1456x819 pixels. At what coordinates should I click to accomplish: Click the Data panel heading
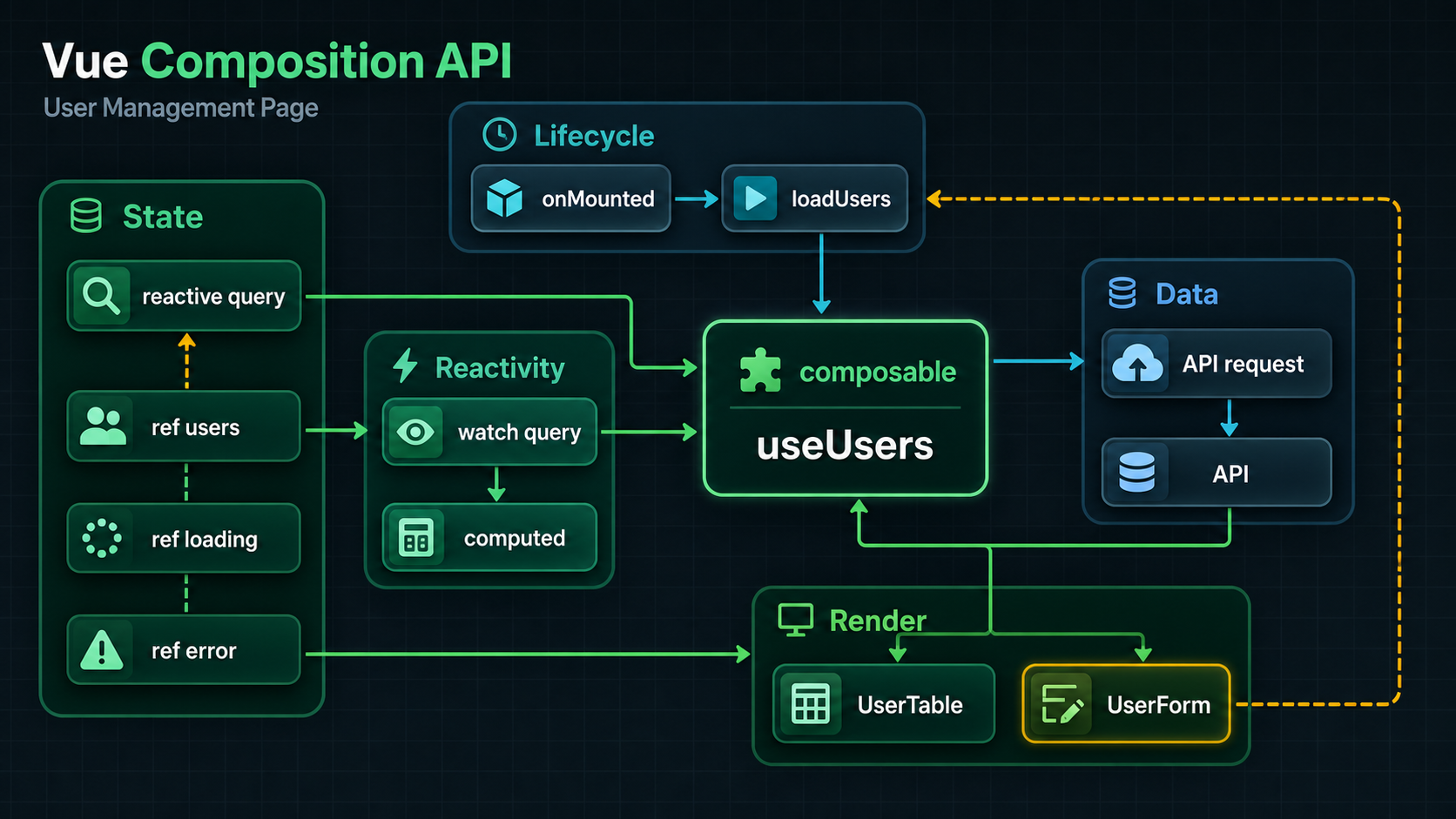coord(1187,294)
